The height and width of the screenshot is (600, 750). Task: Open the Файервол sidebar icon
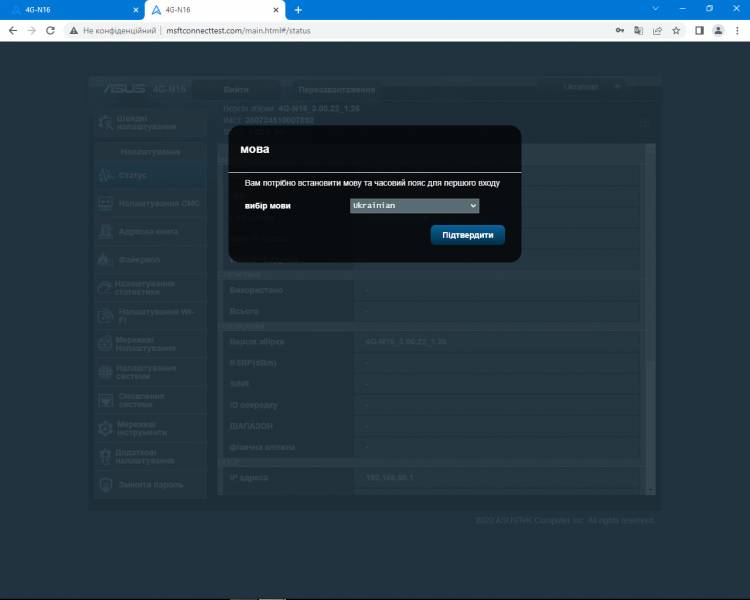click(x=105, y=259)
